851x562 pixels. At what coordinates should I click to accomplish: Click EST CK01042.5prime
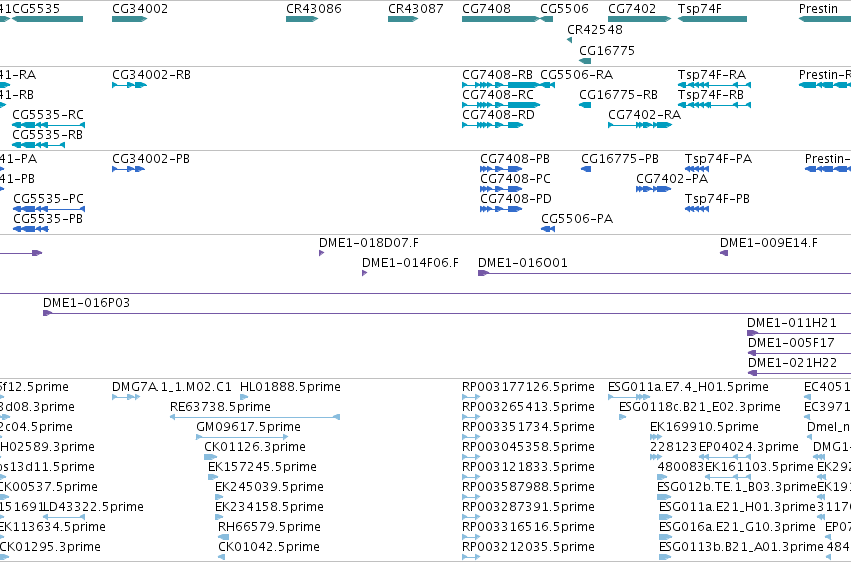tap(223, 558)
